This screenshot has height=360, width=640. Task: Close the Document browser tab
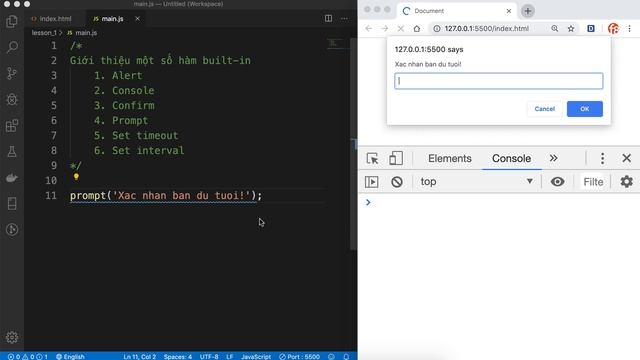coord(509,11)
